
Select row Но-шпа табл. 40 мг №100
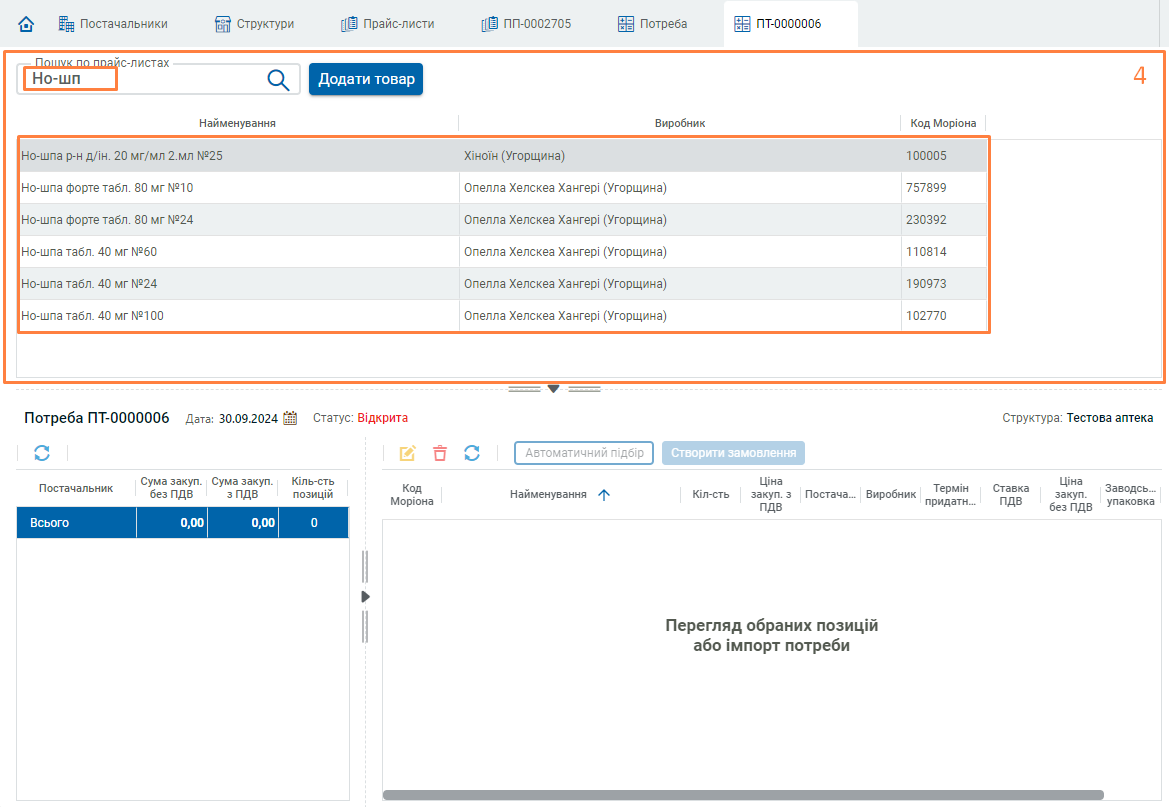coord(502,316)
